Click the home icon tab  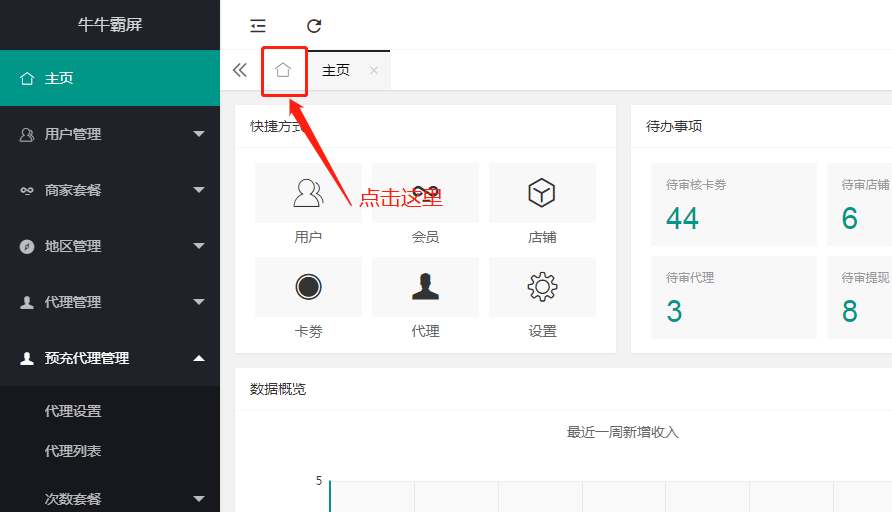point(283,70)
